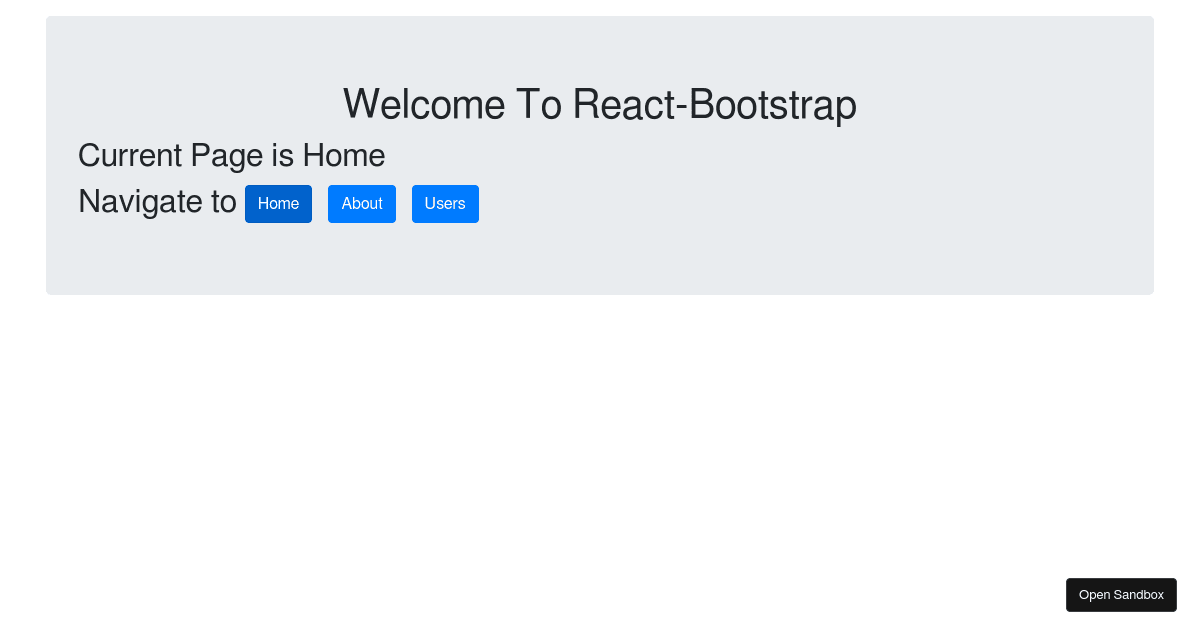Screen dimensions: 1200x630
Task: Activate the Home tab in navigation
Action: click(x=278, y=203)
